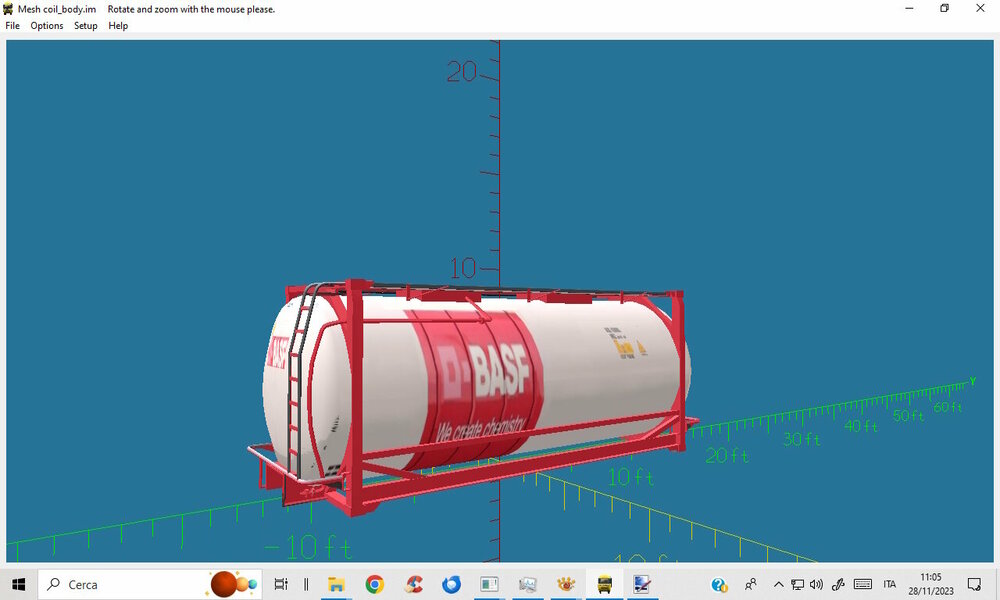This screenshot has width=1000, height=600.
Task: Open the picture viewer taskbar icon
Action: pos(527,584)
